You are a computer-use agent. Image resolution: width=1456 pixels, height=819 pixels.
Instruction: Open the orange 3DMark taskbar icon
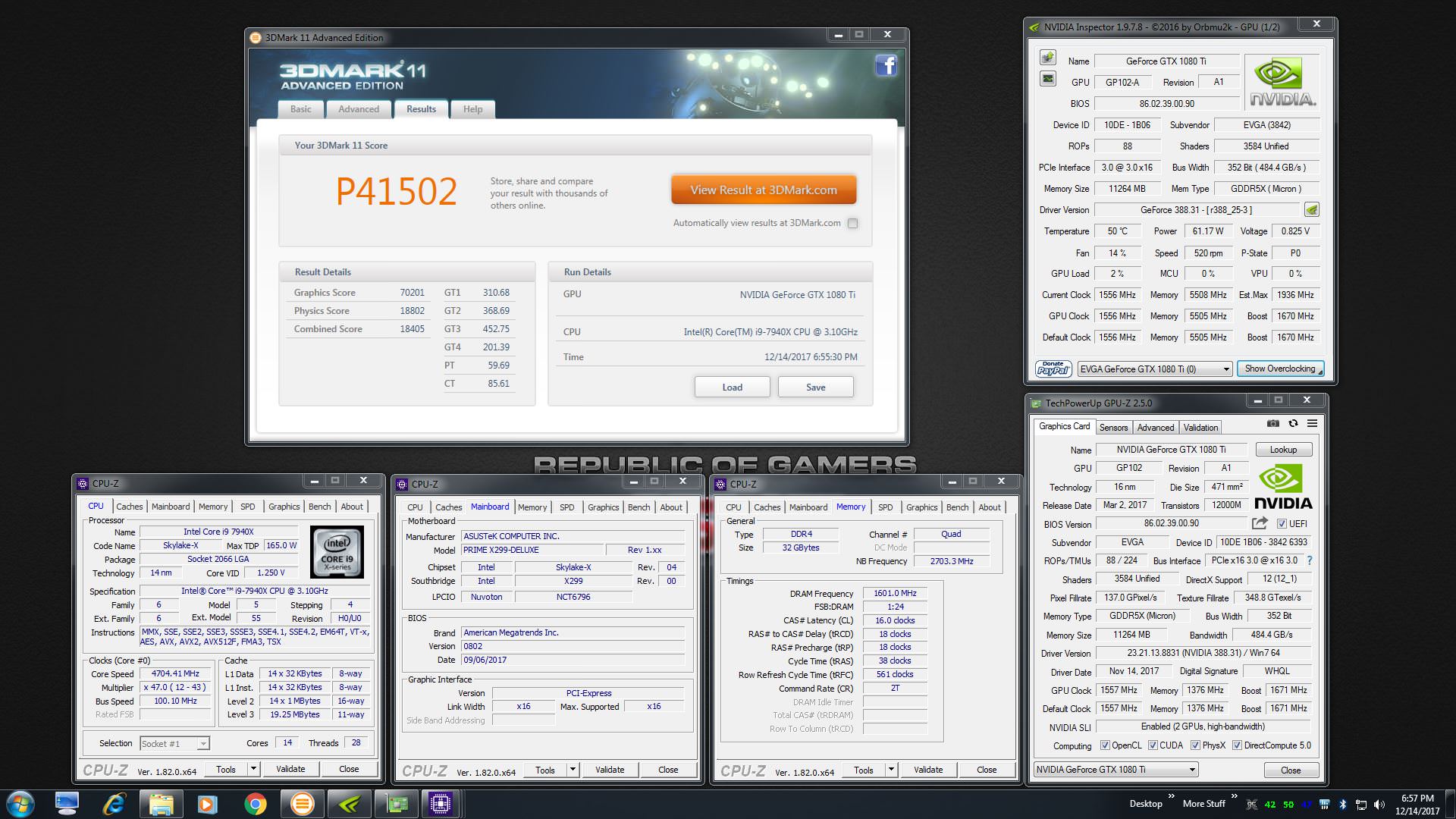302,804
